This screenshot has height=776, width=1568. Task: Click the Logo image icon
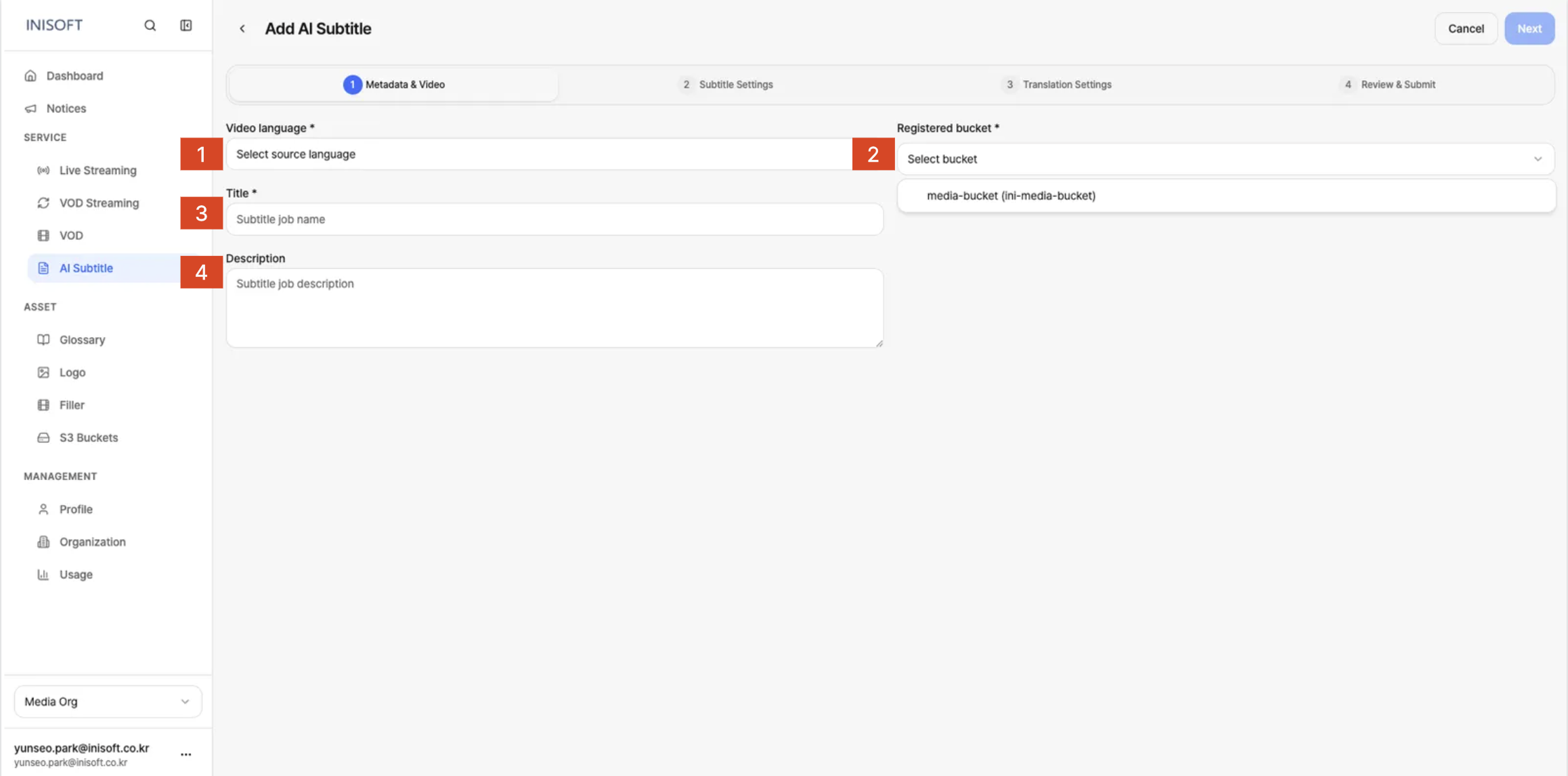[x=43, y=372]
